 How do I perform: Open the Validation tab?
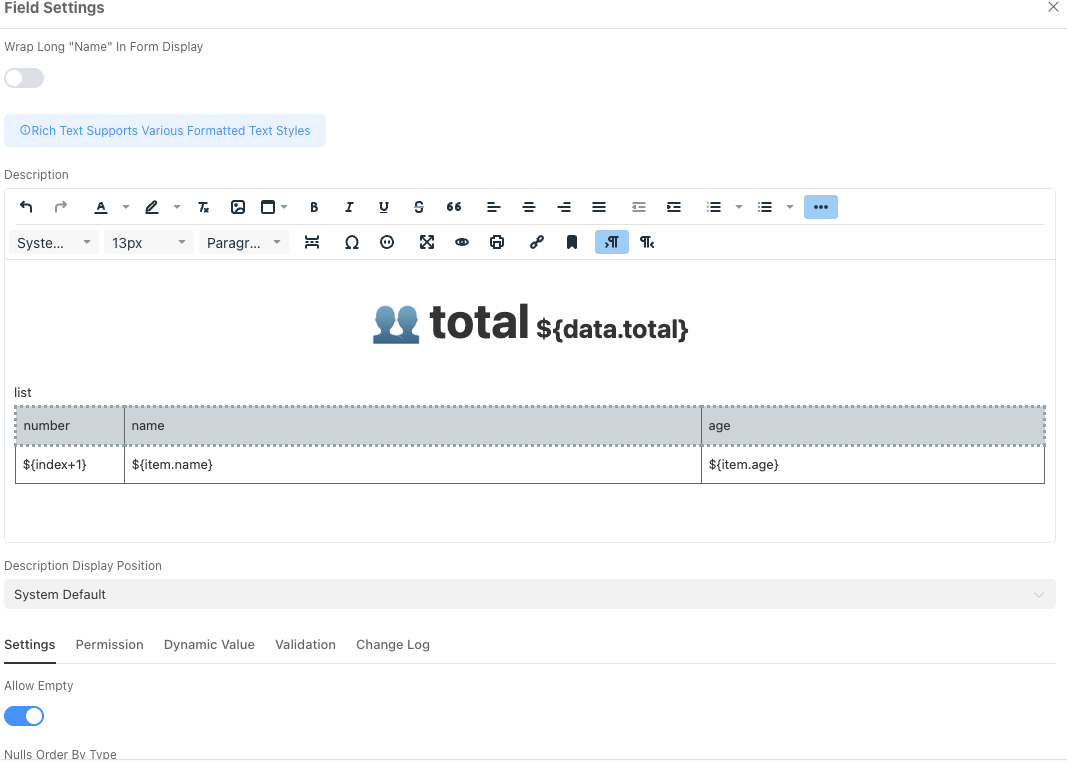[x=305, y=645]
